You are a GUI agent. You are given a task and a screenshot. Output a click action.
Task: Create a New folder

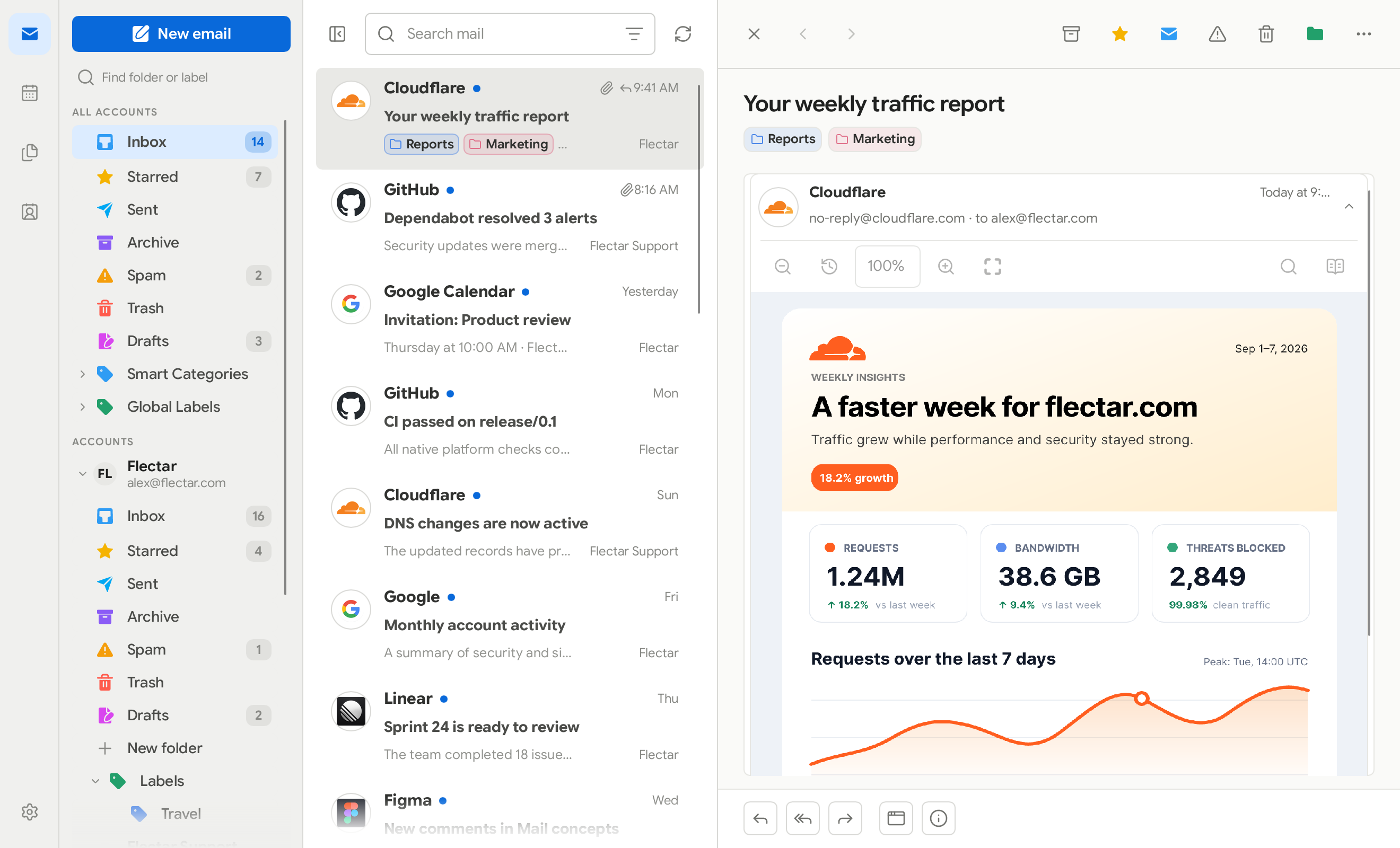click(175, 748)
